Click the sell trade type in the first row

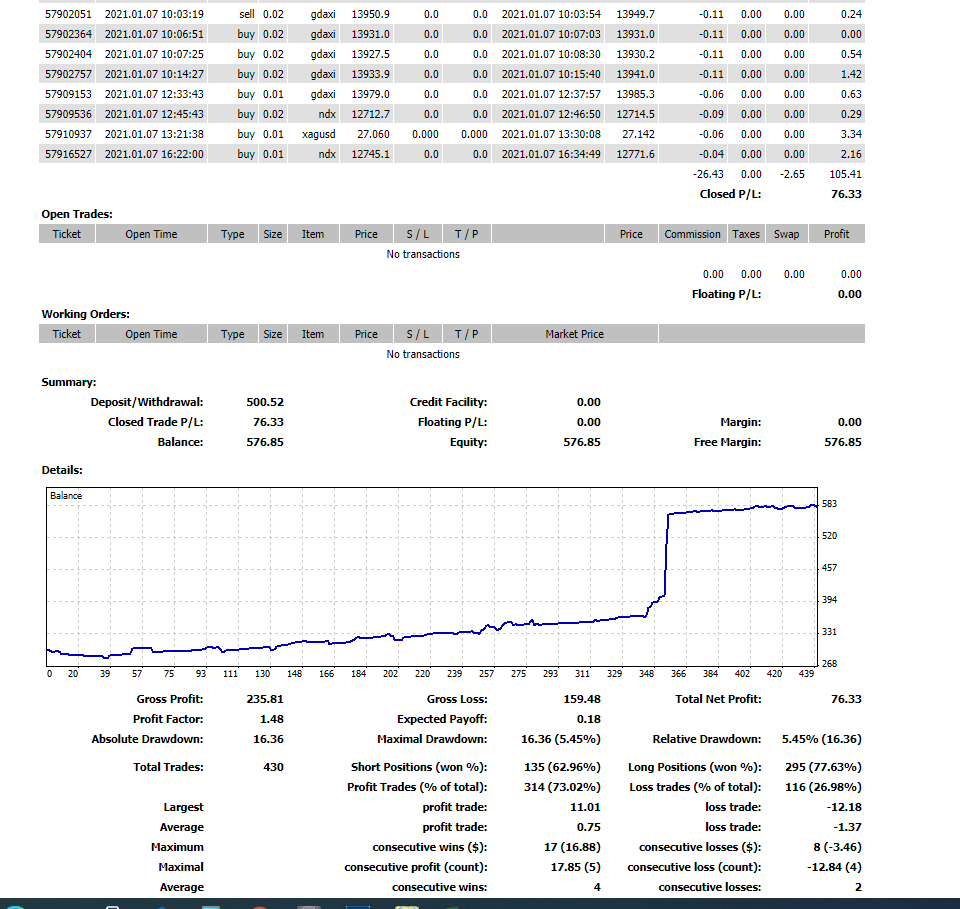click(x=246, y=14)
